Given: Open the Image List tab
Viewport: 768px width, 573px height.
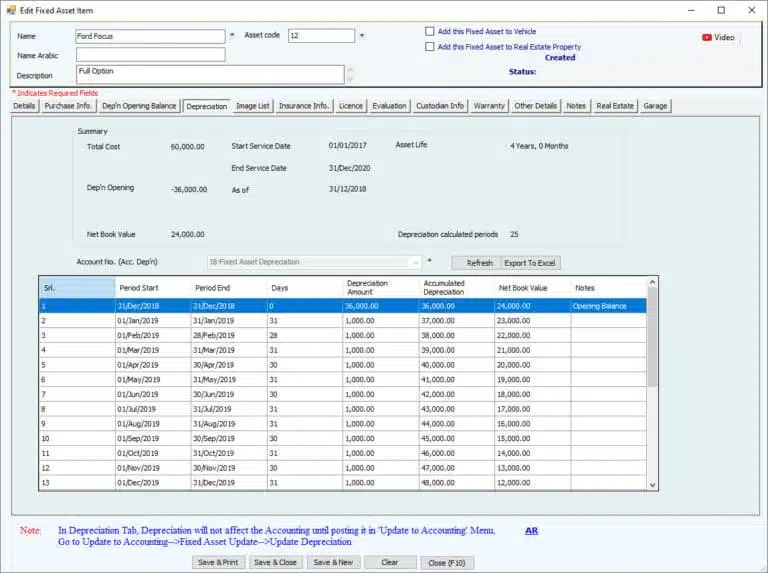Looking at the screenshot, I should pyautogui.click(x=252, y=106).
